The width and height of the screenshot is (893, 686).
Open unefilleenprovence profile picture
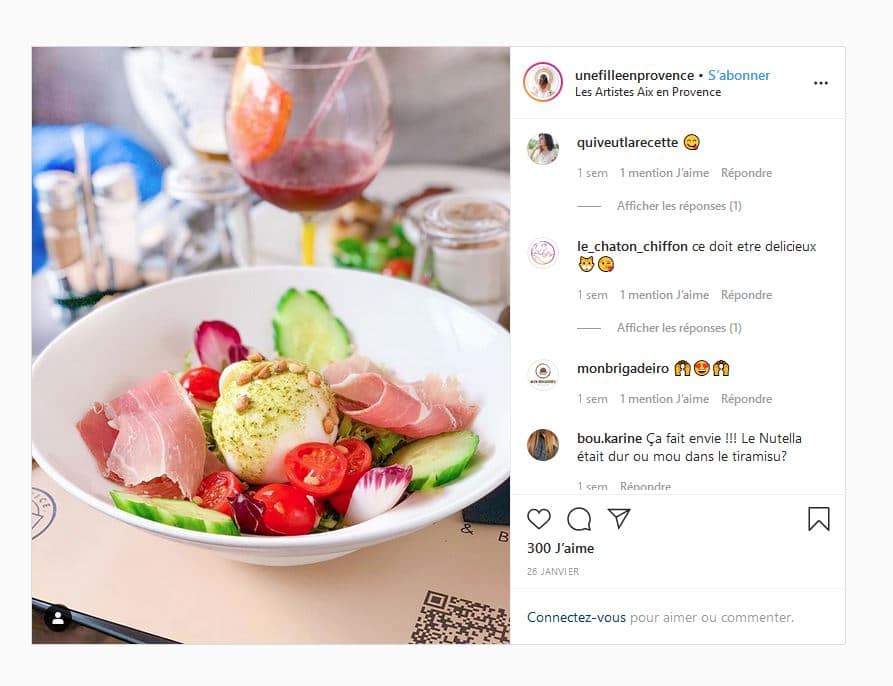point(543,82)
